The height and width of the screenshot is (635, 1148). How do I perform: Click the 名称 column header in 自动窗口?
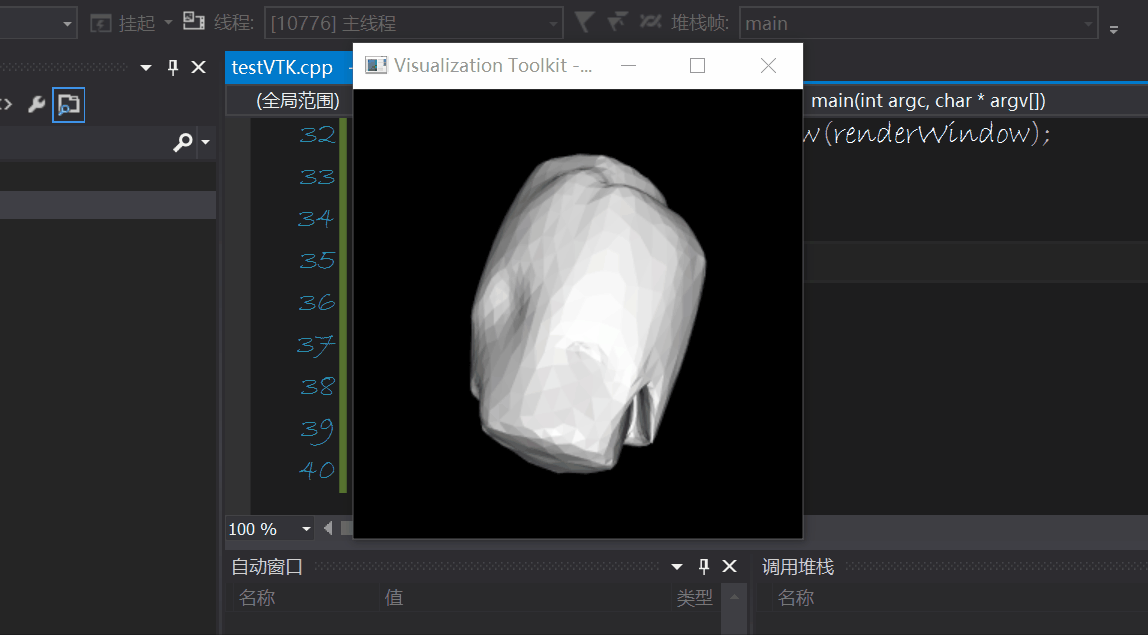(x=256, y=598)
